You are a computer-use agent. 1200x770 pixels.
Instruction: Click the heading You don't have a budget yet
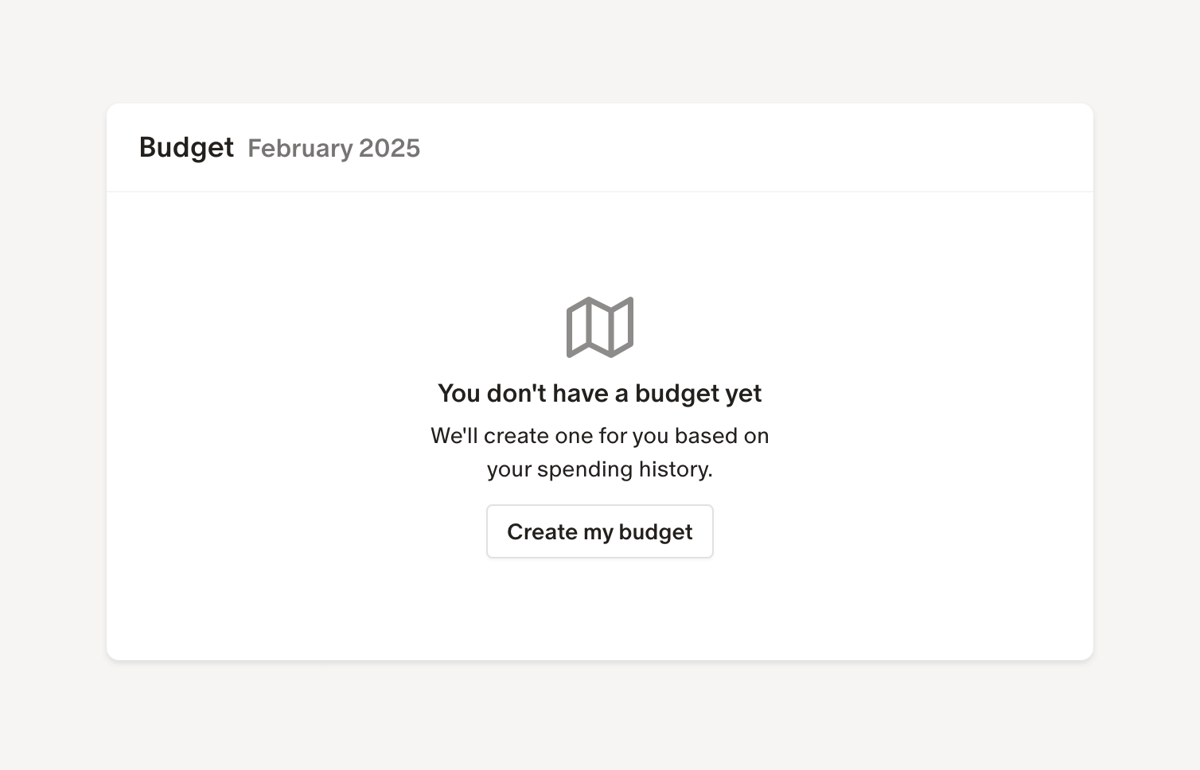599,393
